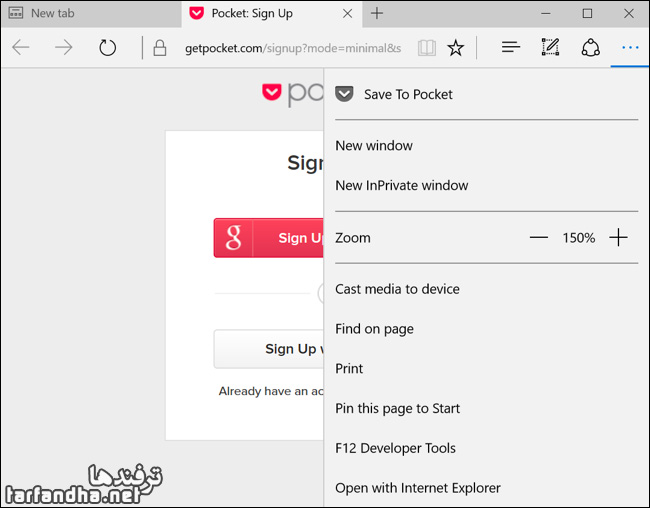
Task: Click the red Google Sign Up button
Action: click(269, 238)
